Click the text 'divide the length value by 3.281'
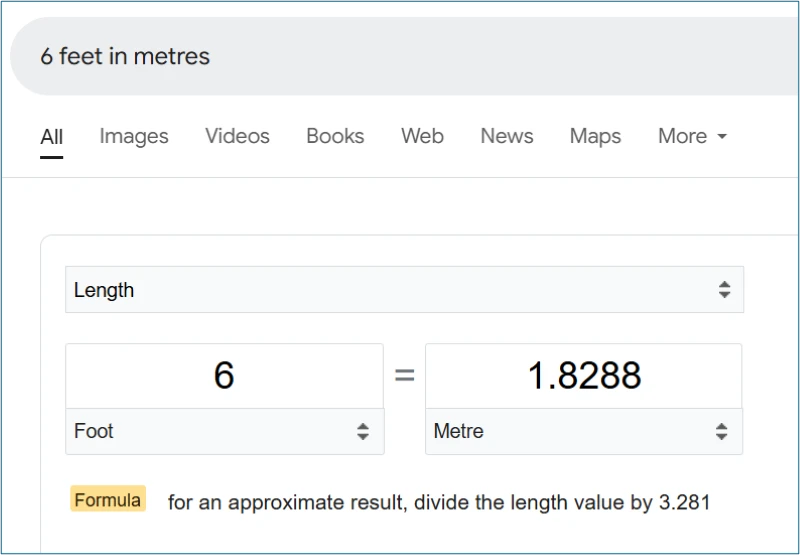The width and height of the screenshot is (800, 555). point(562,502)
